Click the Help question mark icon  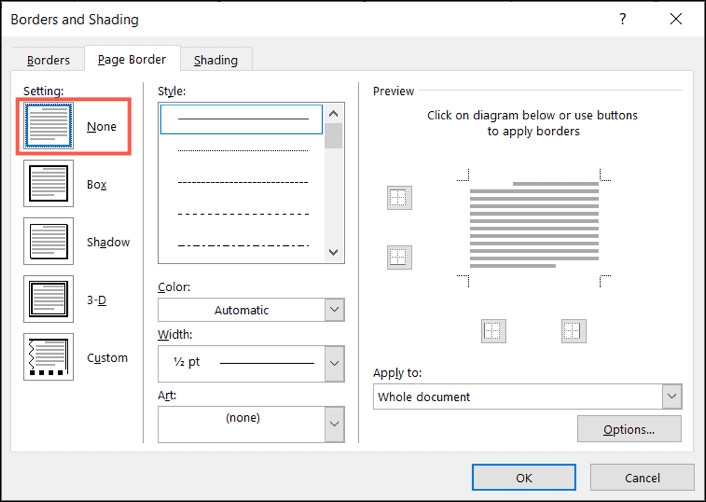click(622, 19)
